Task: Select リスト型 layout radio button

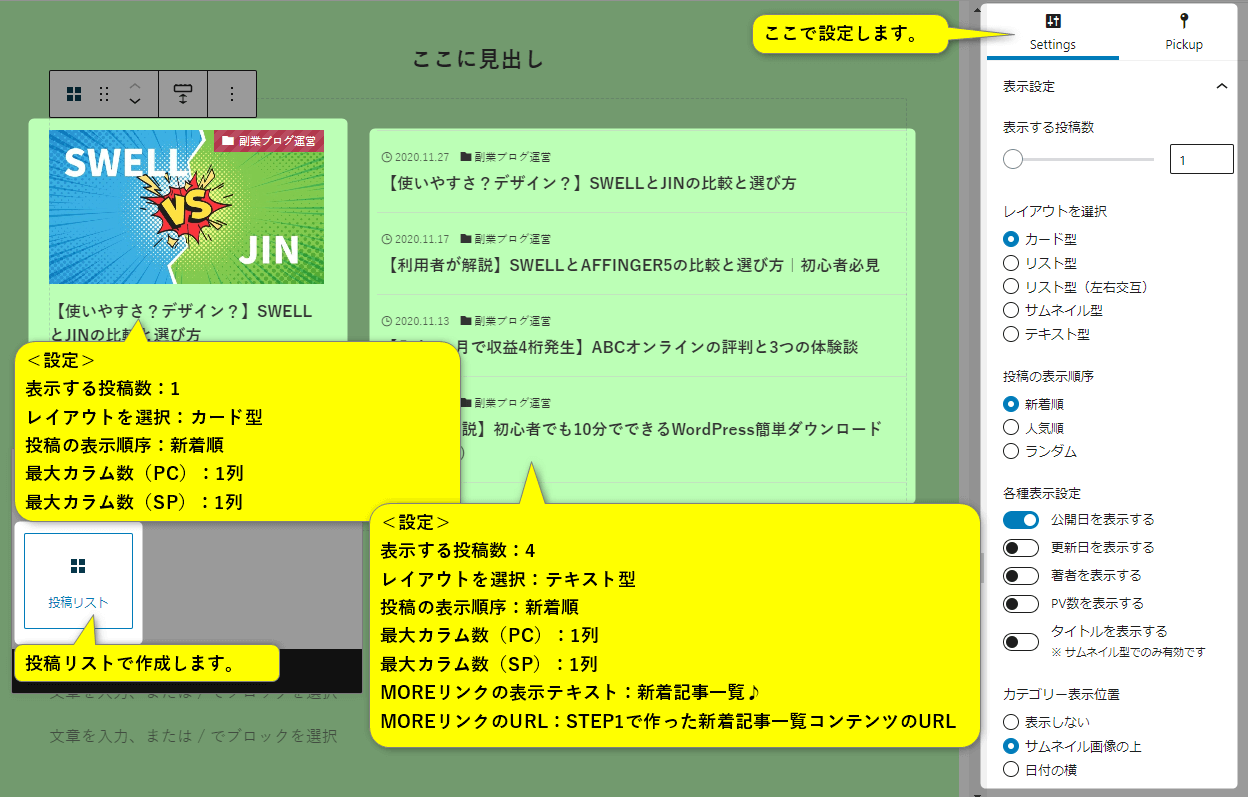Action: [1011, 263]
